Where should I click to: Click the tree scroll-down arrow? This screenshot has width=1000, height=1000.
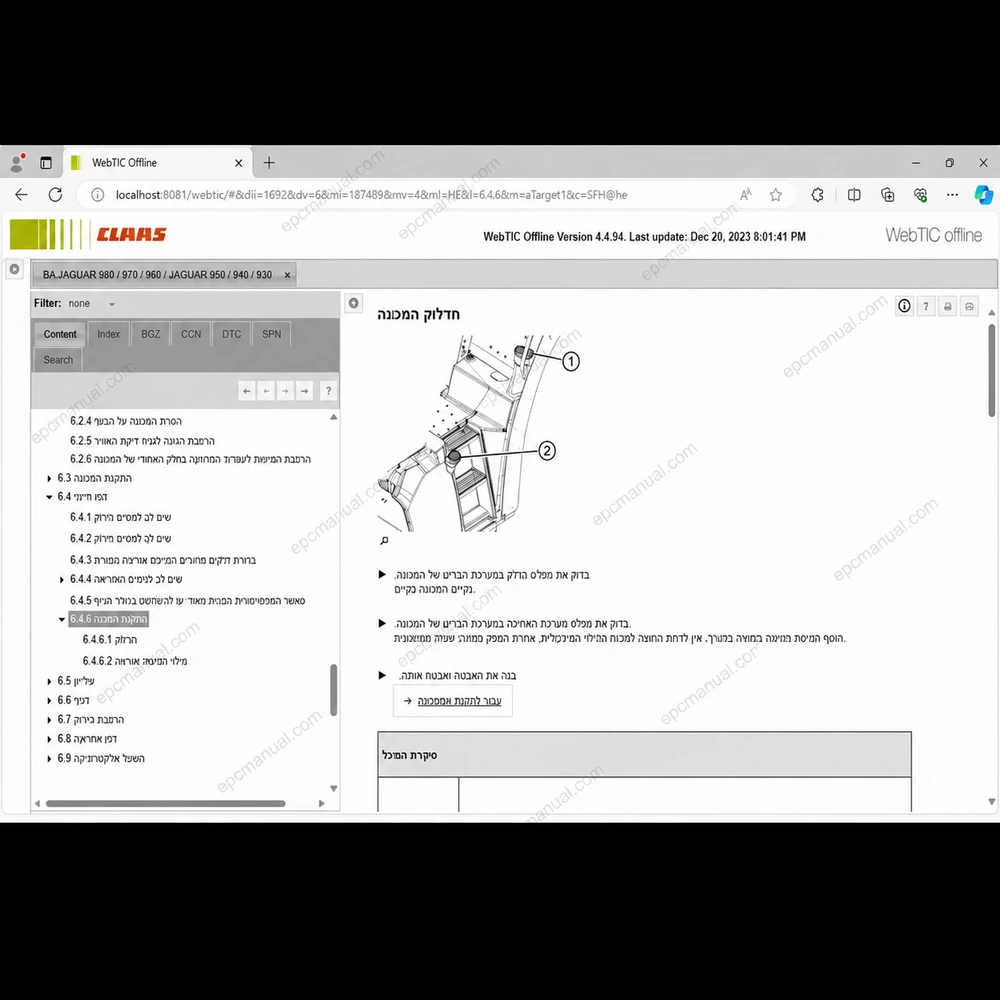click(333, 789)
